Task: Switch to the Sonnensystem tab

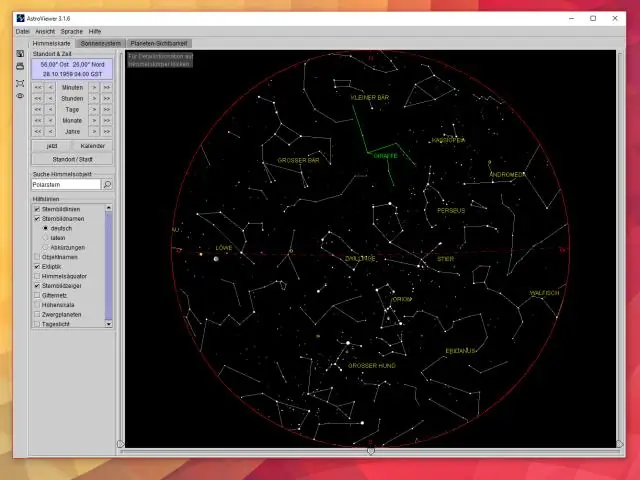Action: [101, 44]
